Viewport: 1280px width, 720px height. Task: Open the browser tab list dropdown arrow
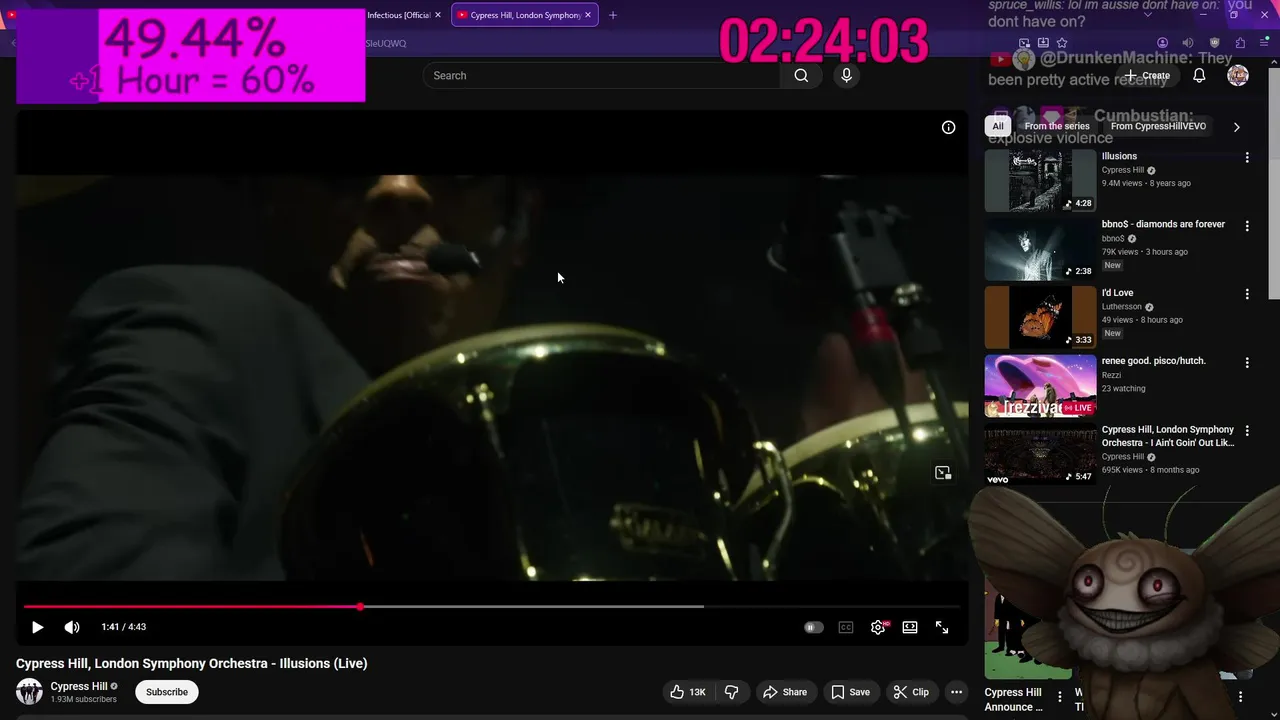click(1148, 15)
